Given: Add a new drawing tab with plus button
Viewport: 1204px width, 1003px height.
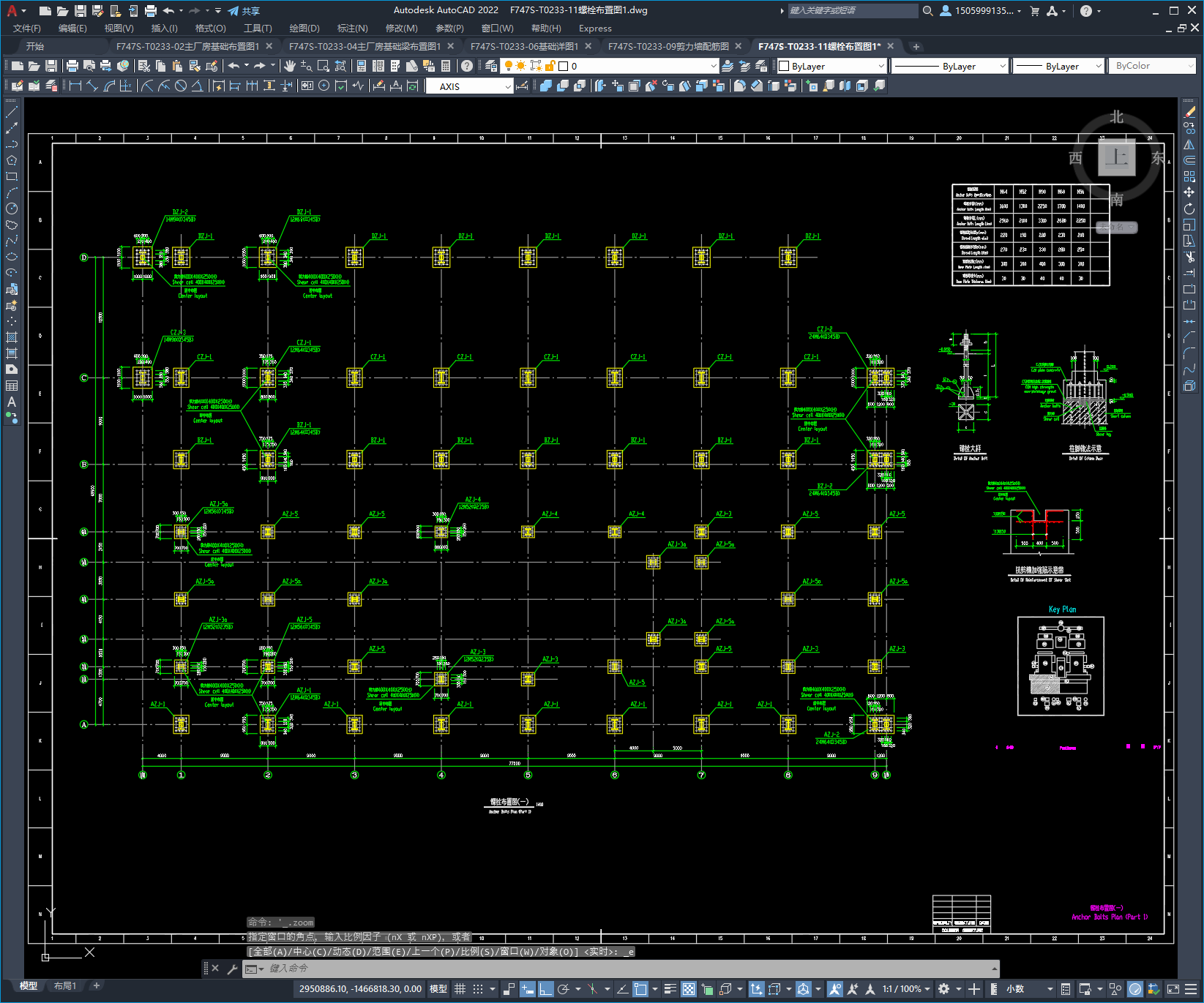Looking at the screenshot, I should (x=916, y=47).
